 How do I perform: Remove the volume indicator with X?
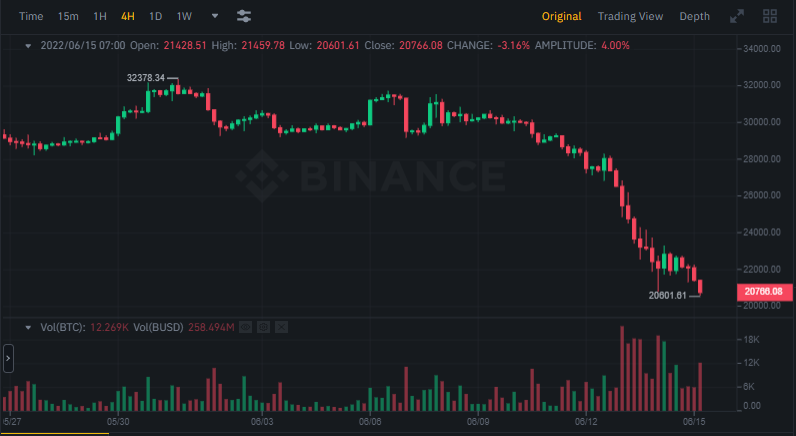pos(280,327)
